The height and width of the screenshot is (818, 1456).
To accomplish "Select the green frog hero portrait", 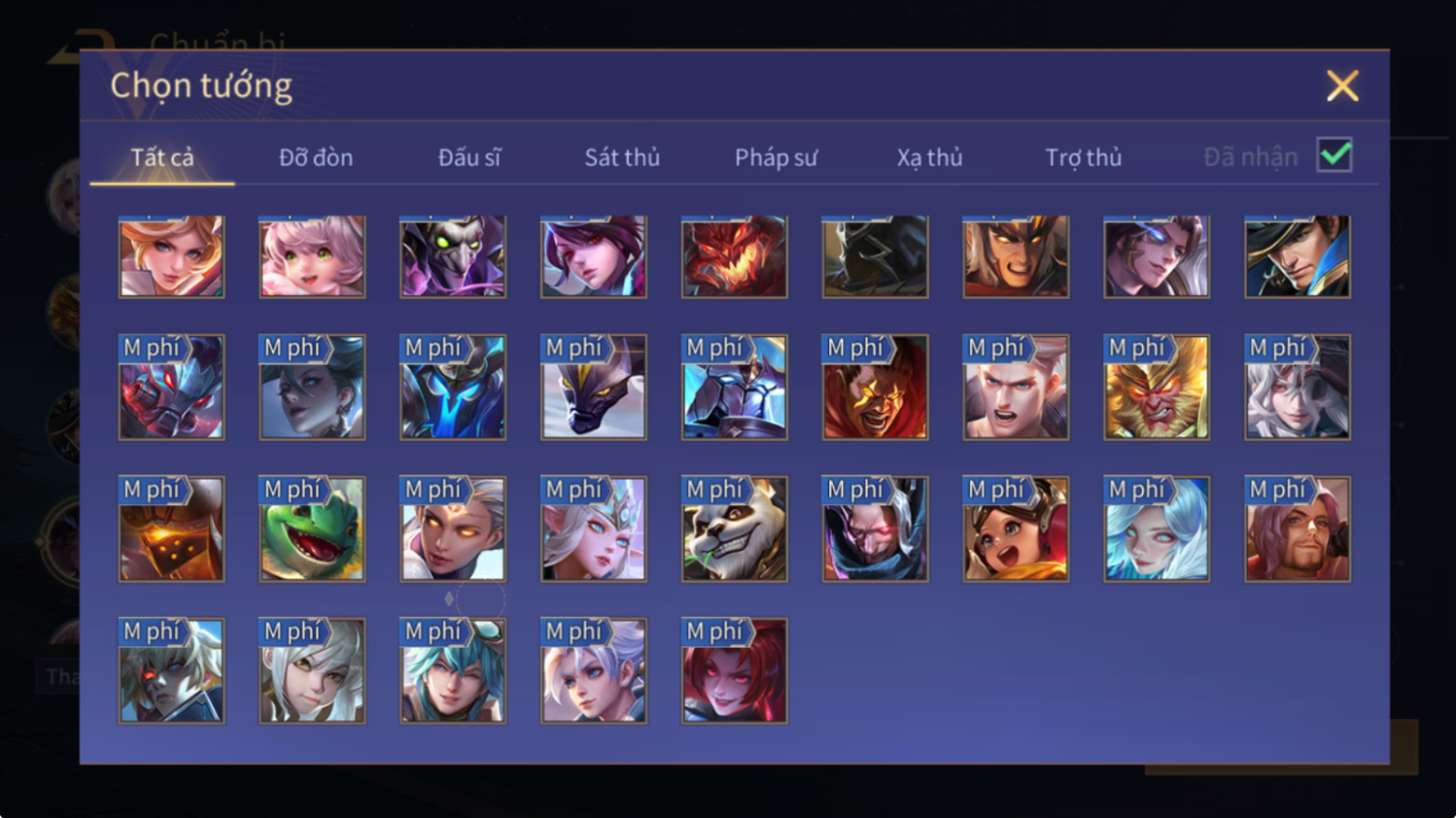I will coord(312,528).
